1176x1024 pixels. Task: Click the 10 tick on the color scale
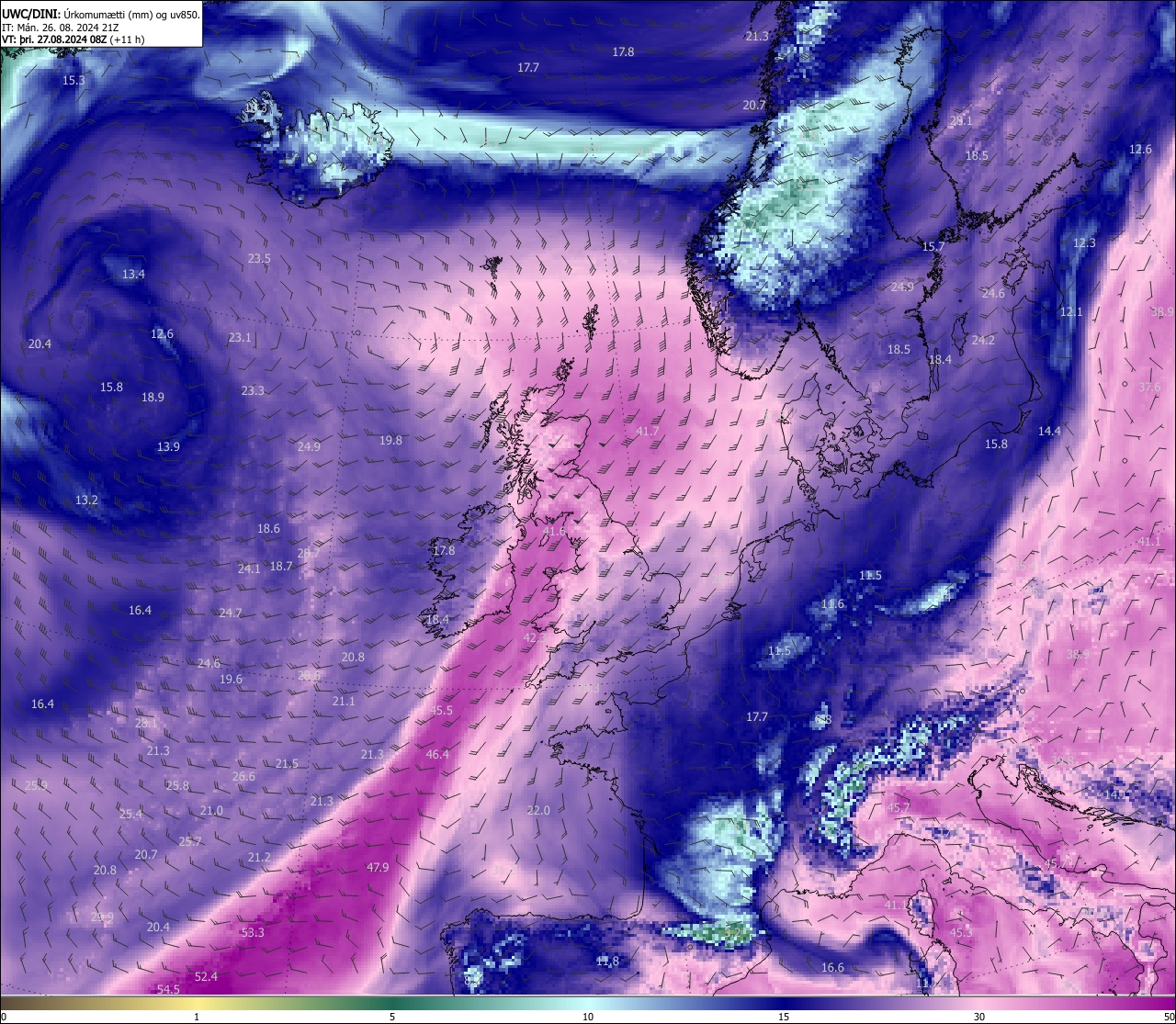588,1017
